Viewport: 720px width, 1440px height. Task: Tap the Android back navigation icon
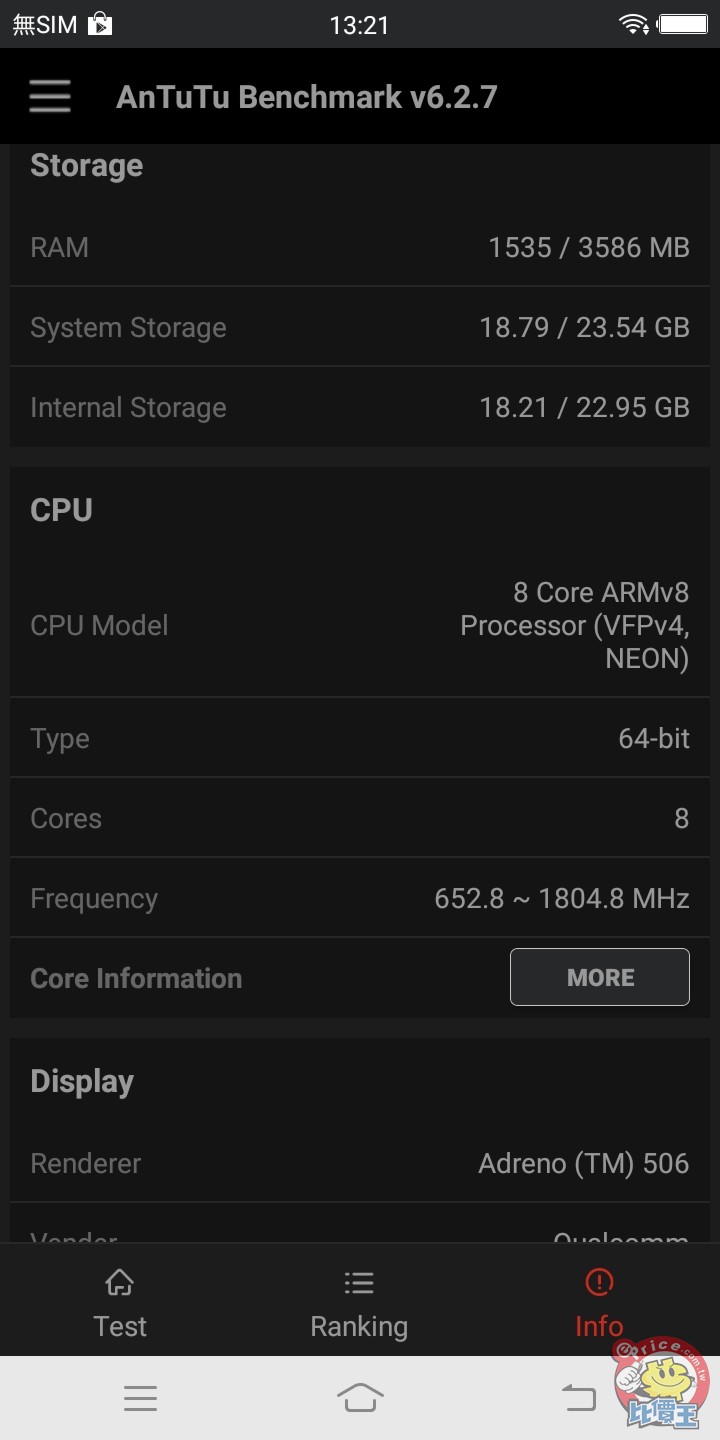click(x=579, y=1397)
